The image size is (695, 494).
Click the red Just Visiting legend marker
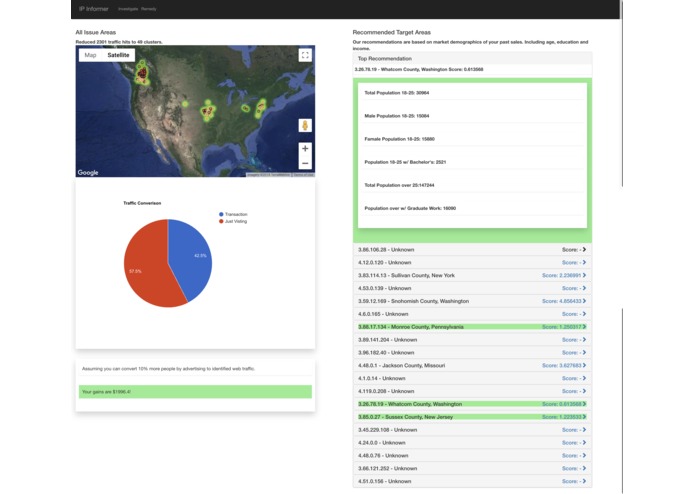click(221, 221)
